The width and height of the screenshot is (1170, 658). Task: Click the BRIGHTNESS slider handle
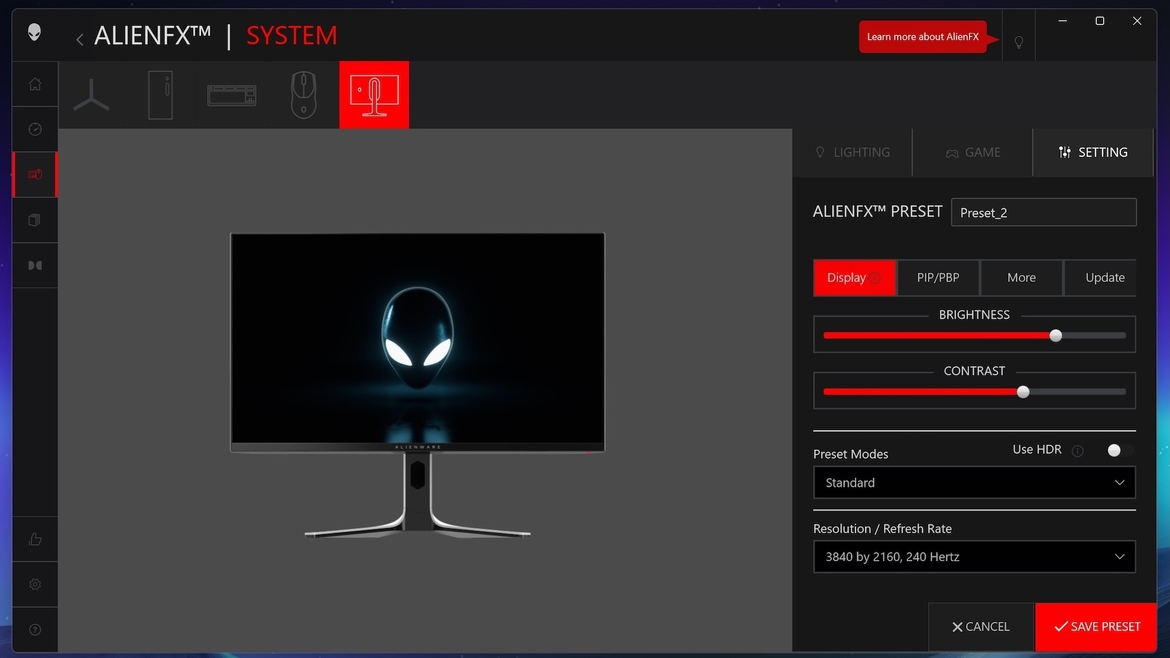[1056, 336]
